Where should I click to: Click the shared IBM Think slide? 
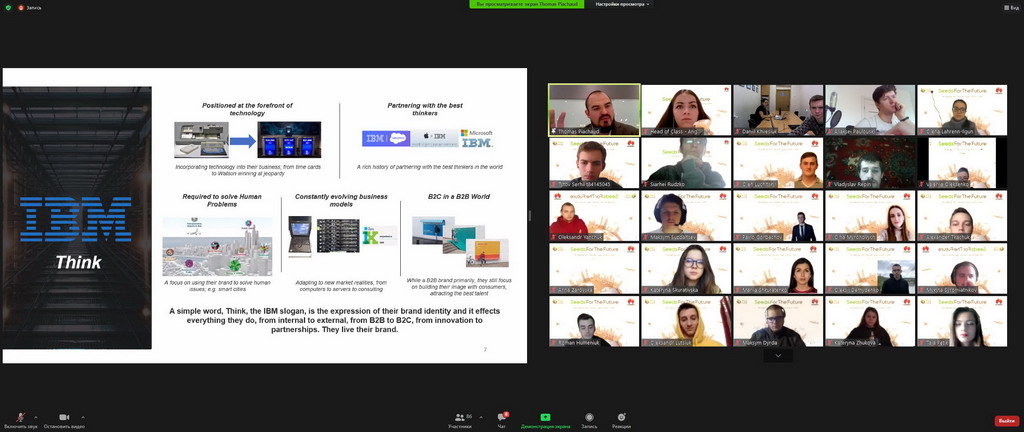click(264, 215)
